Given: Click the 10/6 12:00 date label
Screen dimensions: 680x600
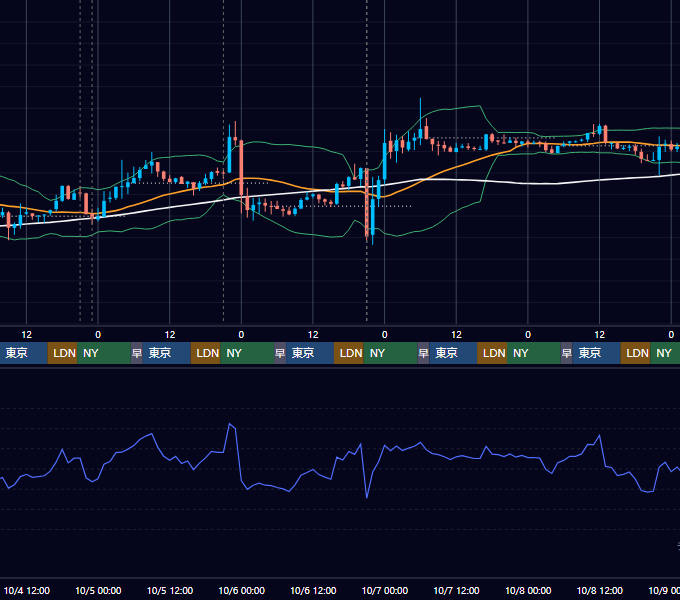Looking at the screenshot, I should click(313, 590).
